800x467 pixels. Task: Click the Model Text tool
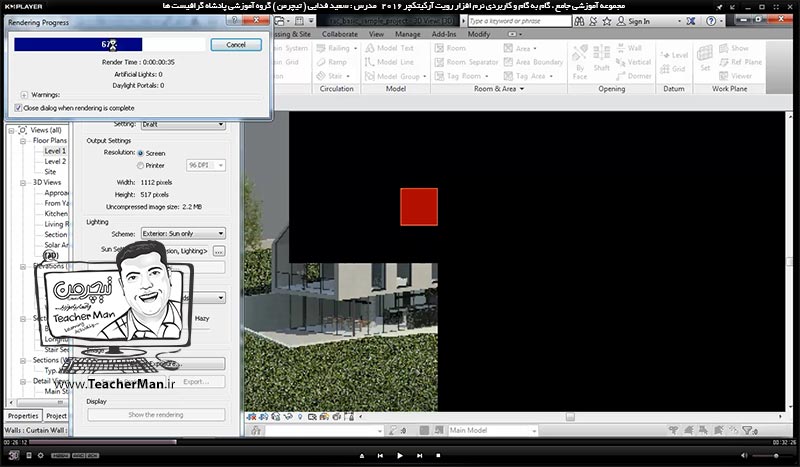point(389,48)
